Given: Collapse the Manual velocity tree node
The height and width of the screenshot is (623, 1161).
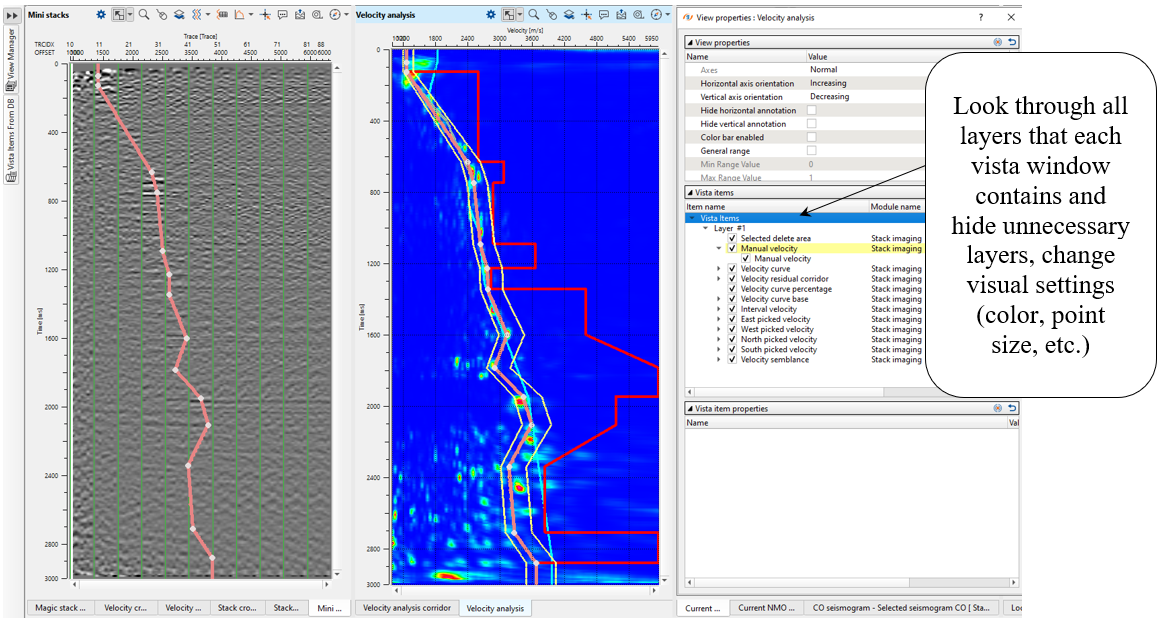Looking at the screenshot, I should 718,249.
